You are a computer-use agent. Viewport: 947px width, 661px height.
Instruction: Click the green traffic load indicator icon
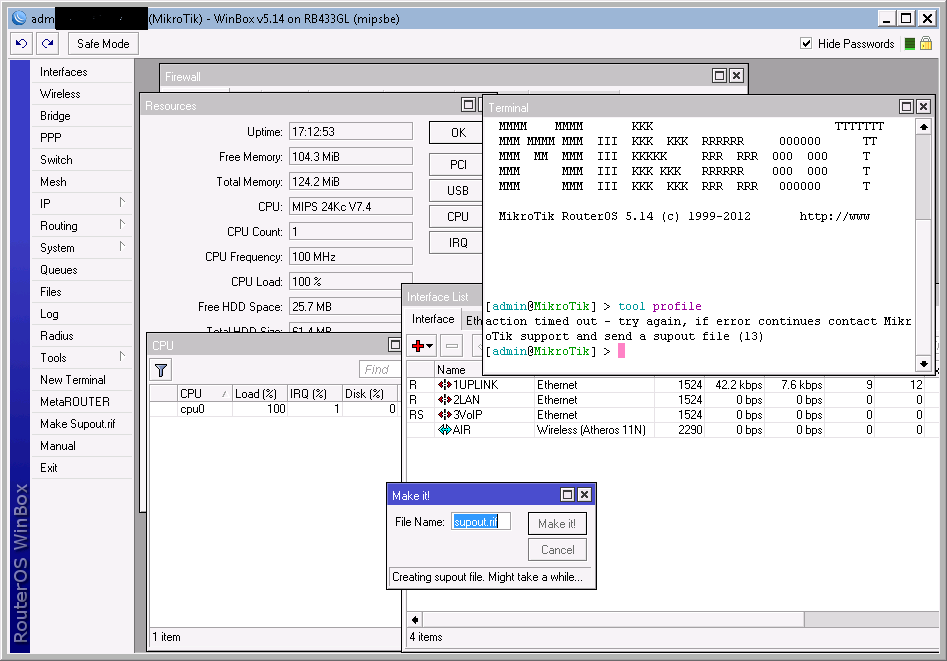click(909, 44)
